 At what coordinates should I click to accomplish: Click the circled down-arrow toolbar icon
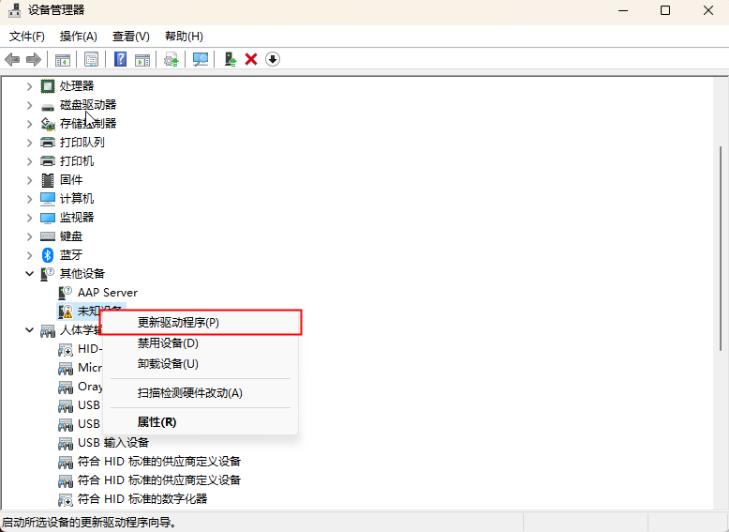pos(272,60)
